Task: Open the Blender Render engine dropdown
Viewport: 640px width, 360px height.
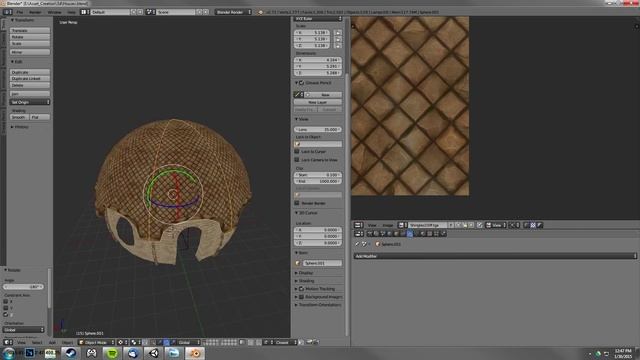Action: pyautogui.click(x=233, y=12)
